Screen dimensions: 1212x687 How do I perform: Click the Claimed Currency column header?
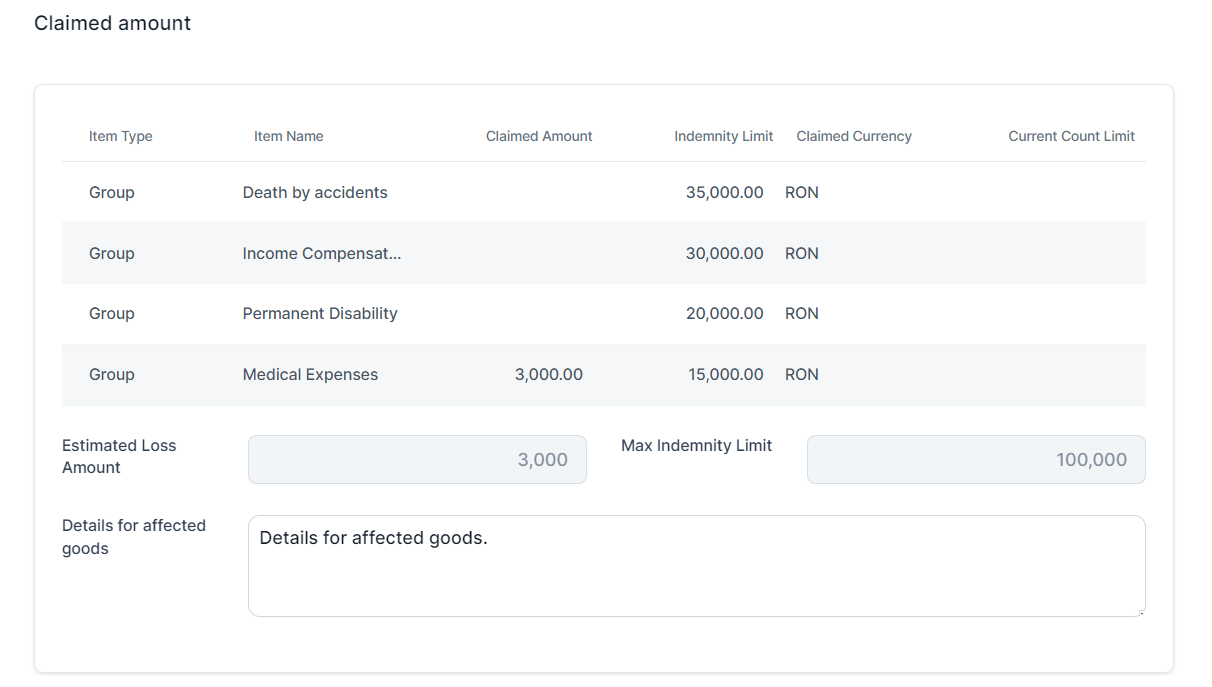pos(853,136)
